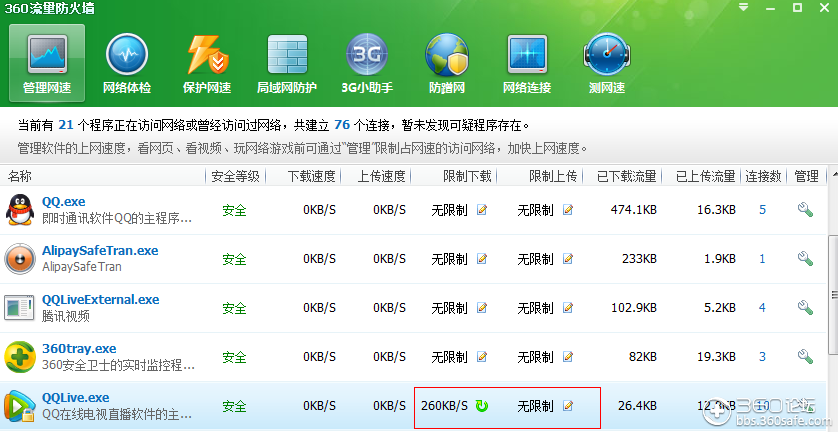Click the 474.1KB downloaded value for QQ.exe

[633, 210]
